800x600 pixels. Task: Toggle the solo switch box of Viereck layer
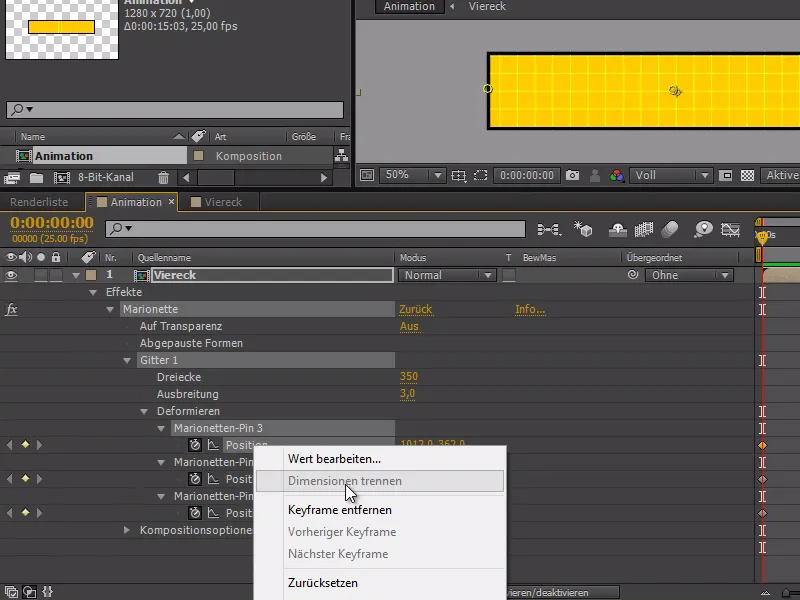[x=41, y=276]
